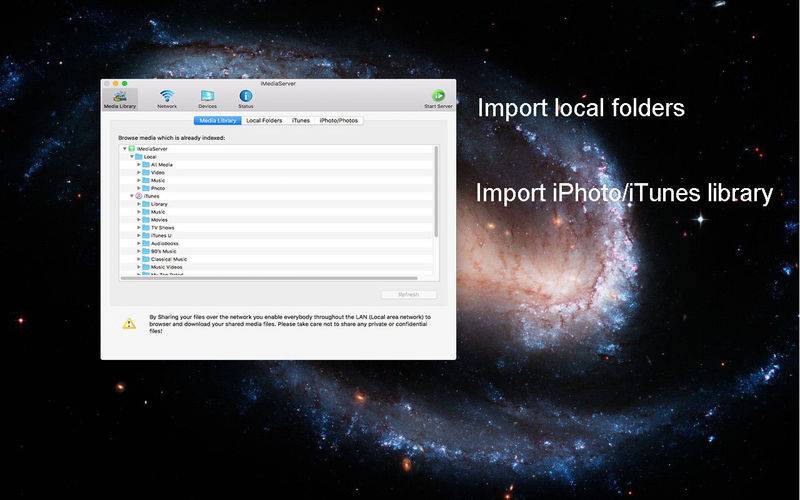Click the folder icon beside Movies
Image resolution: width=800 pixels, height=500 pixels.
coord(146,220)
